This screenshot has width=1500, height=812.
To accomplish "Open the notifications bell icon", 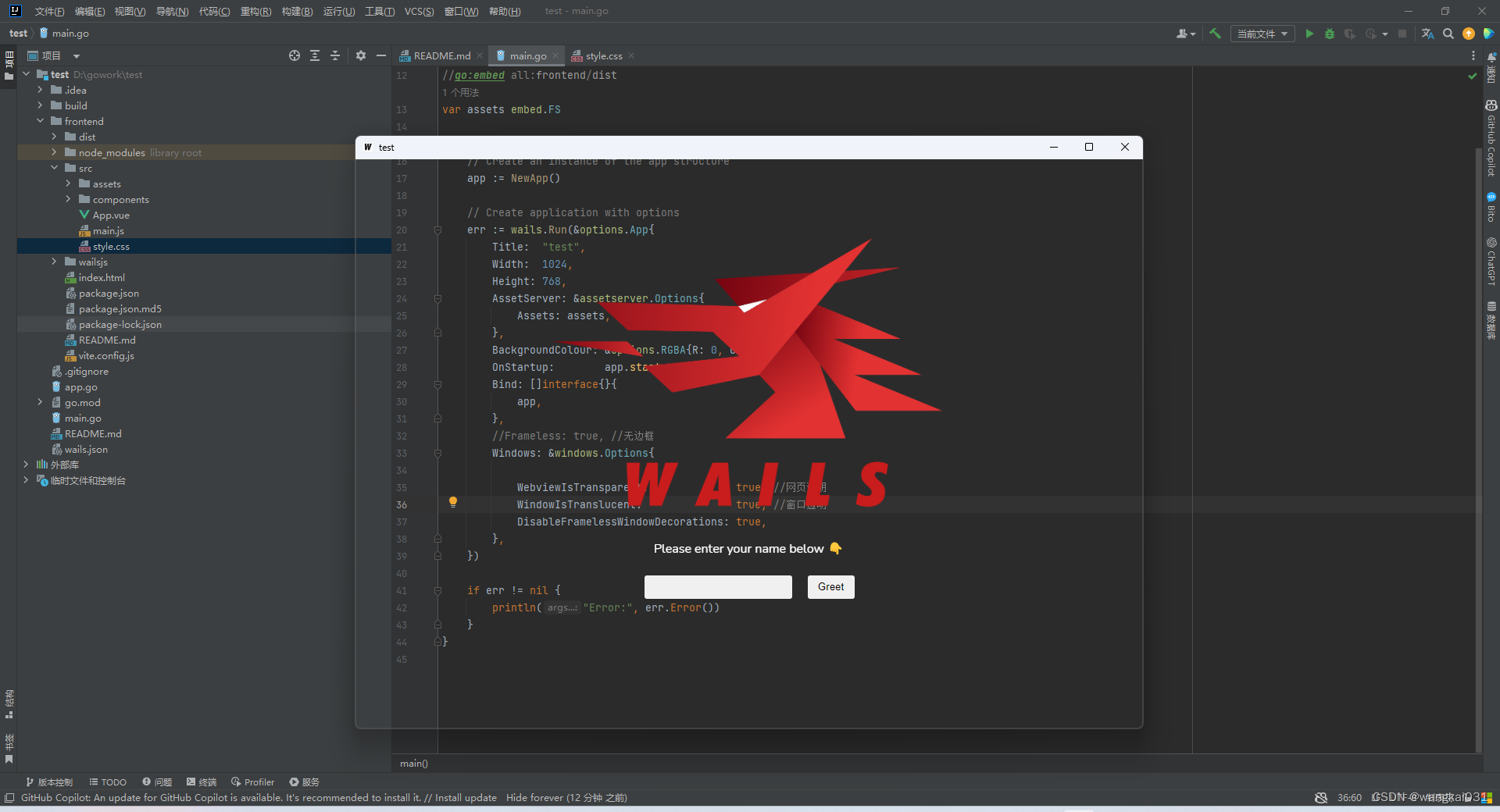I will pos(1491,57).
